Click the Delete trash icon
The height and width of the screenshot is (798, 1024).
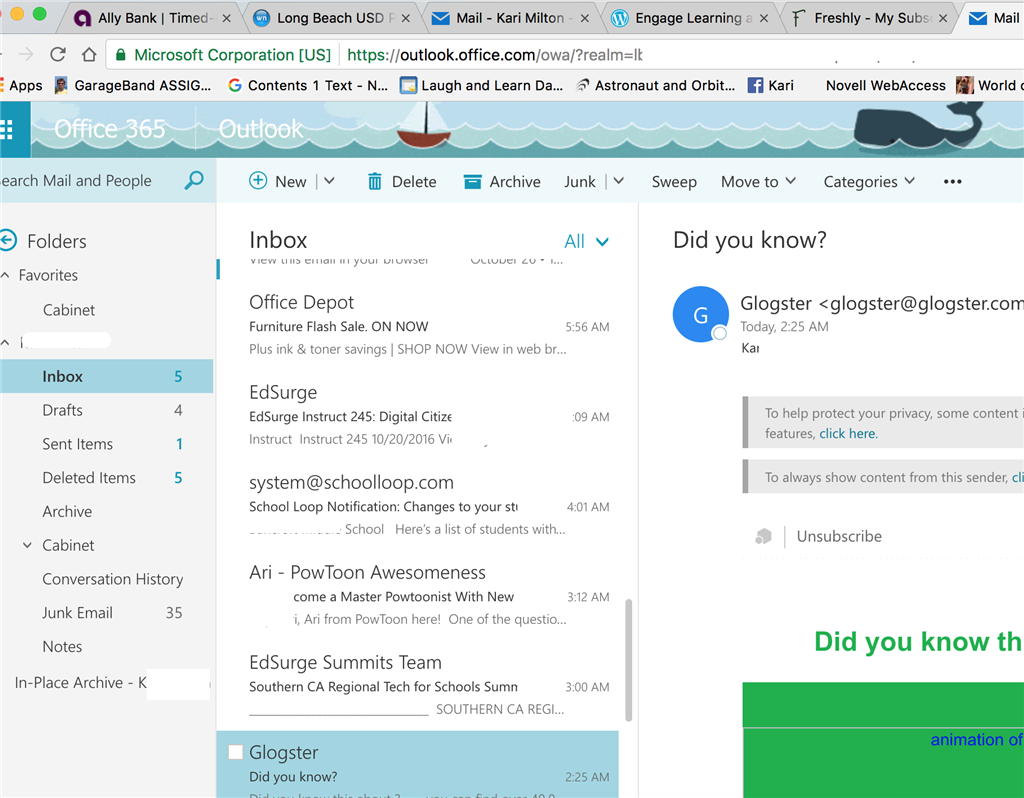[x=374, y=181]
